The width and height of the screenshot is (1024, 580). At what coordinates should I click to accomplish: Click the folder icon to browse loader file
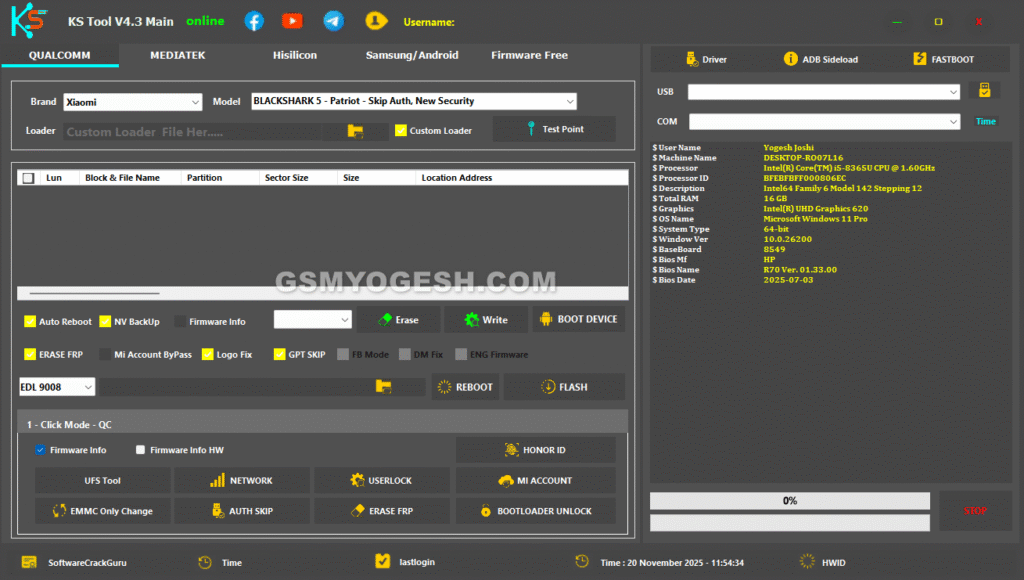coord(356,130)
